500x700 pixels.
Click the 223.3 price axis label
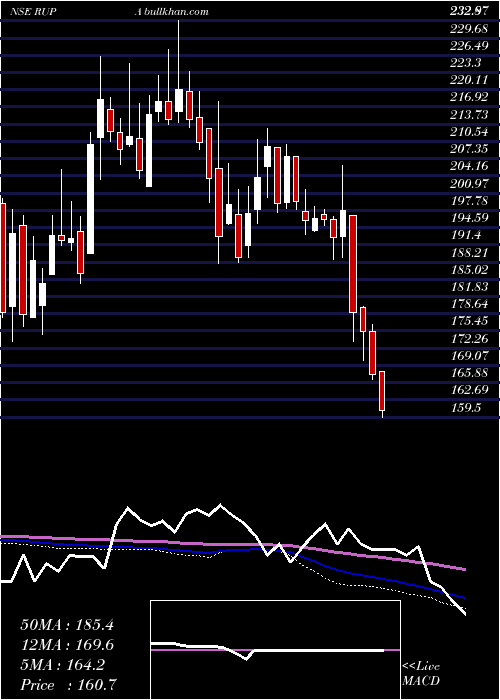pyautogui.click(x=466, y=63)
